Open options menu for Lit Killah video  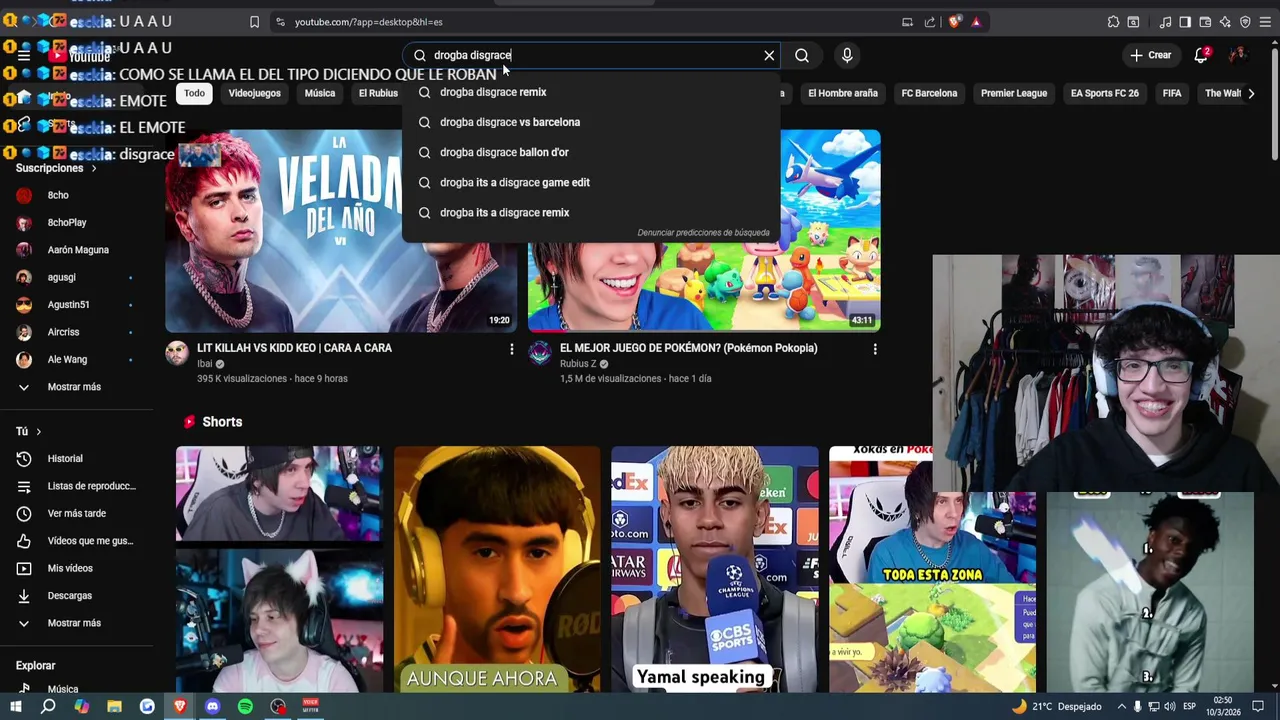512,349
